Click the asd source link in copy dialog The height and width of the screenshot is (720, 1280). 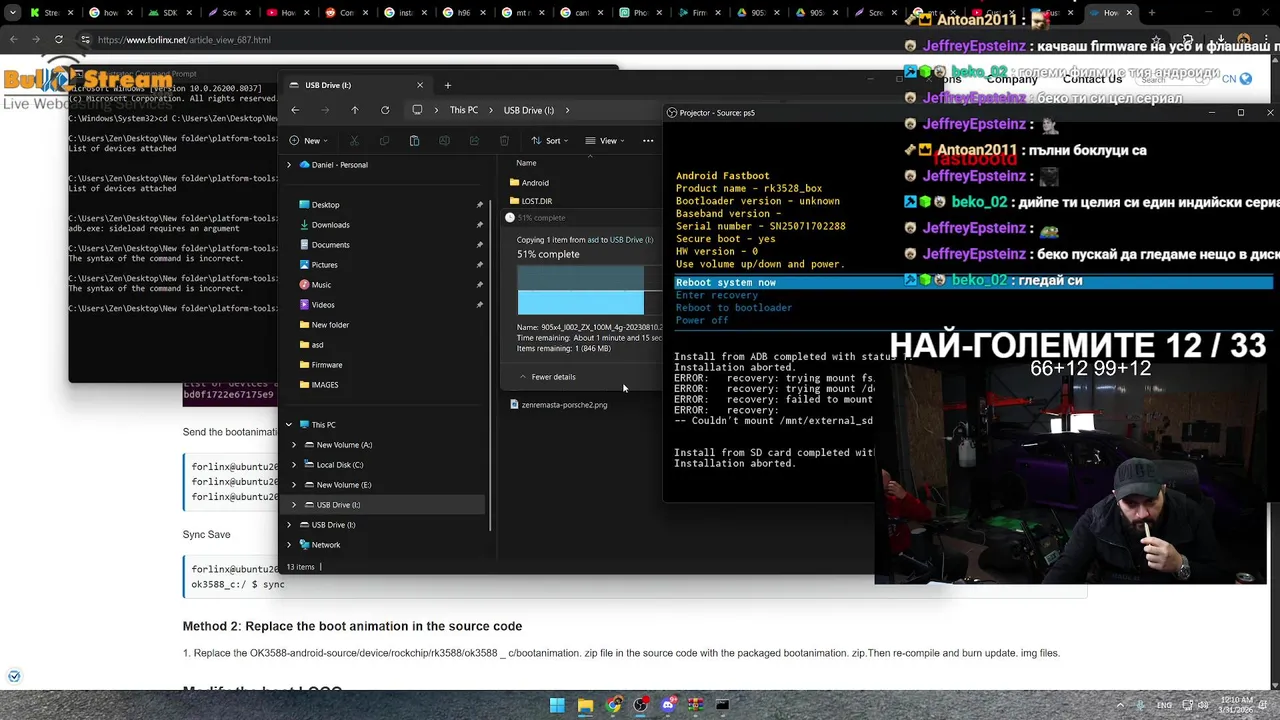[x=592, y=240]
